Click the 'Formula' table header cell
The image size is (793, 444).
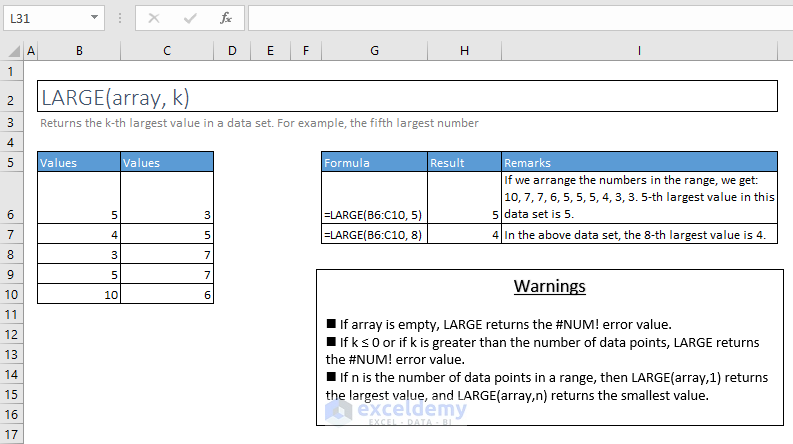tap(374, 162)
